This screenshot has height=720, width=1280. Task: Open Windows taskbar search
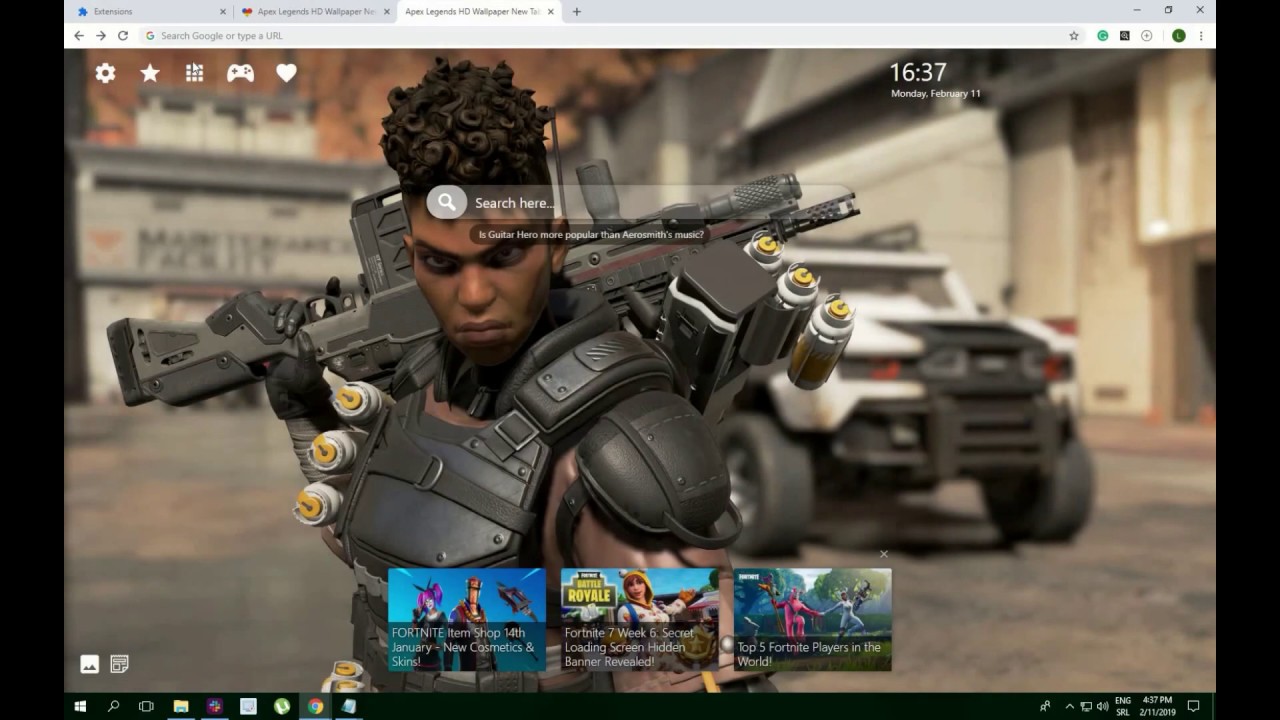[113, 706]
